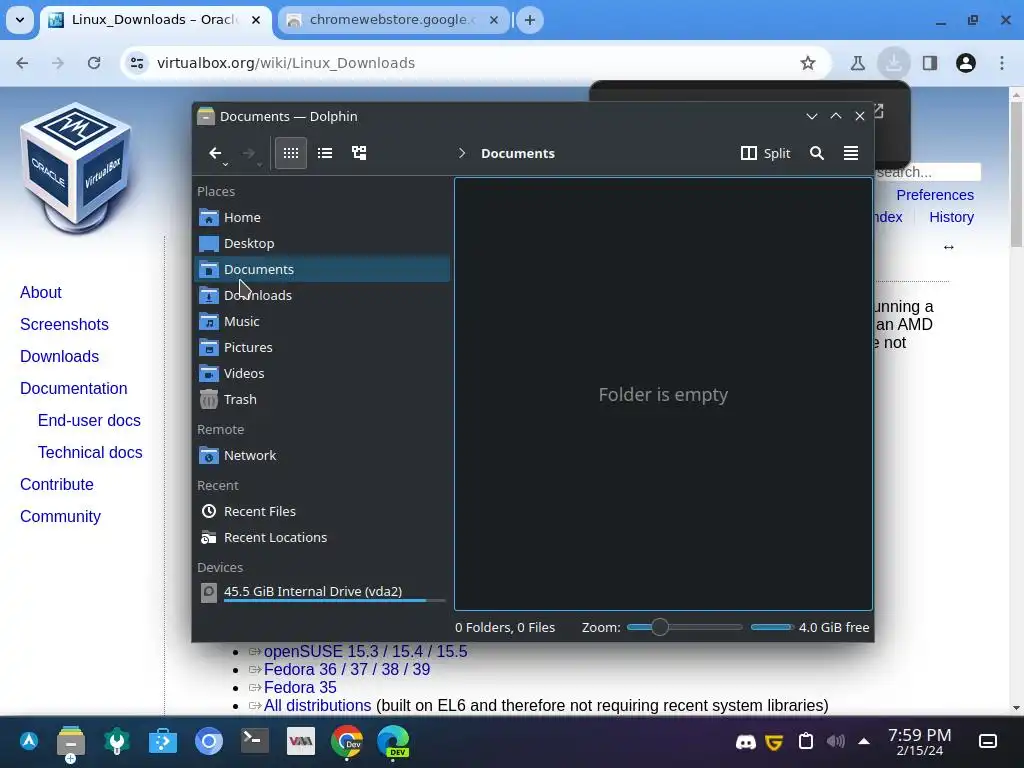The height and width of the screenshot is (768, 1024).
Task: Open Downloads link on VirtualBox site
Action: click(x=59, y=356)
